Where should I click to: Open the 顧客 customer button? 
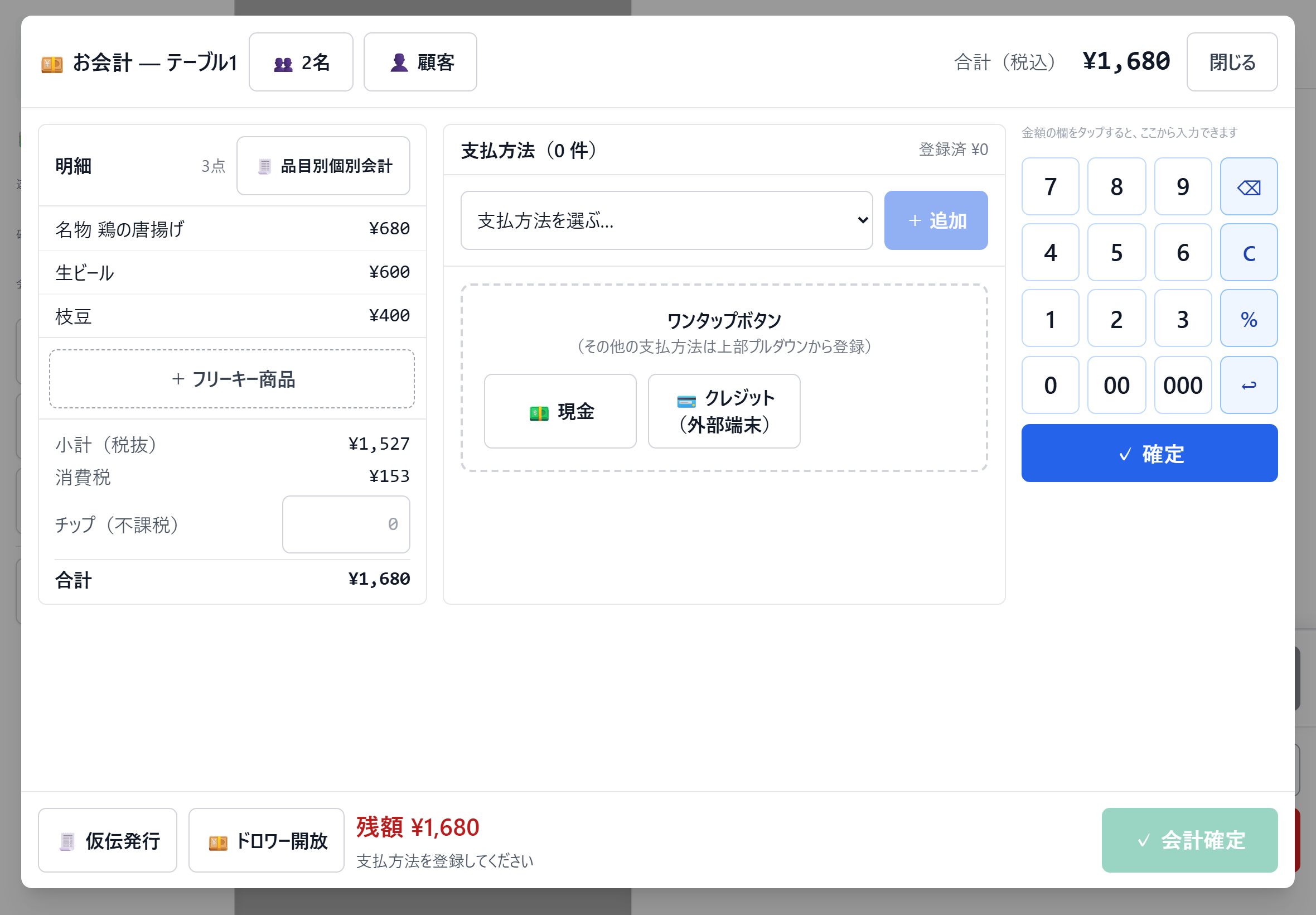420,62
